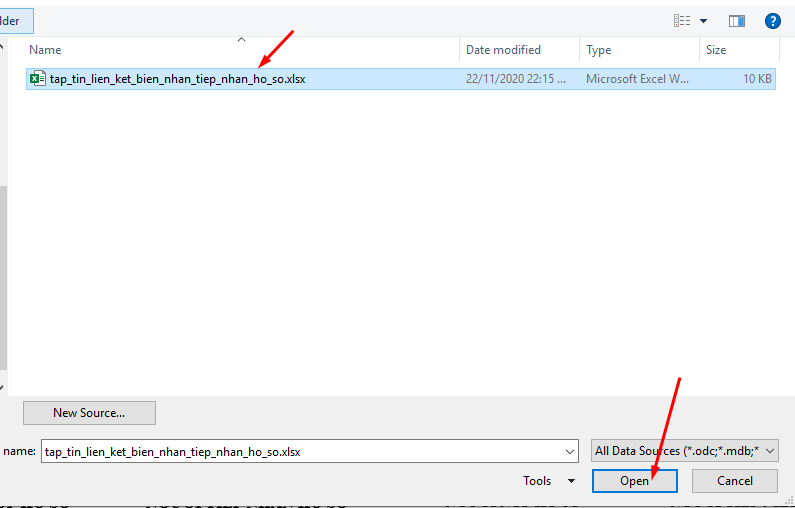Screen dimensions: 795x508
Task: Open help with the blue question mark
Action: 772,20
